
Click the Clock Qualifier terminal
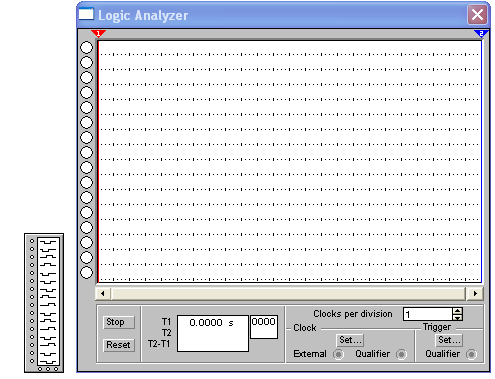(401, 354)
